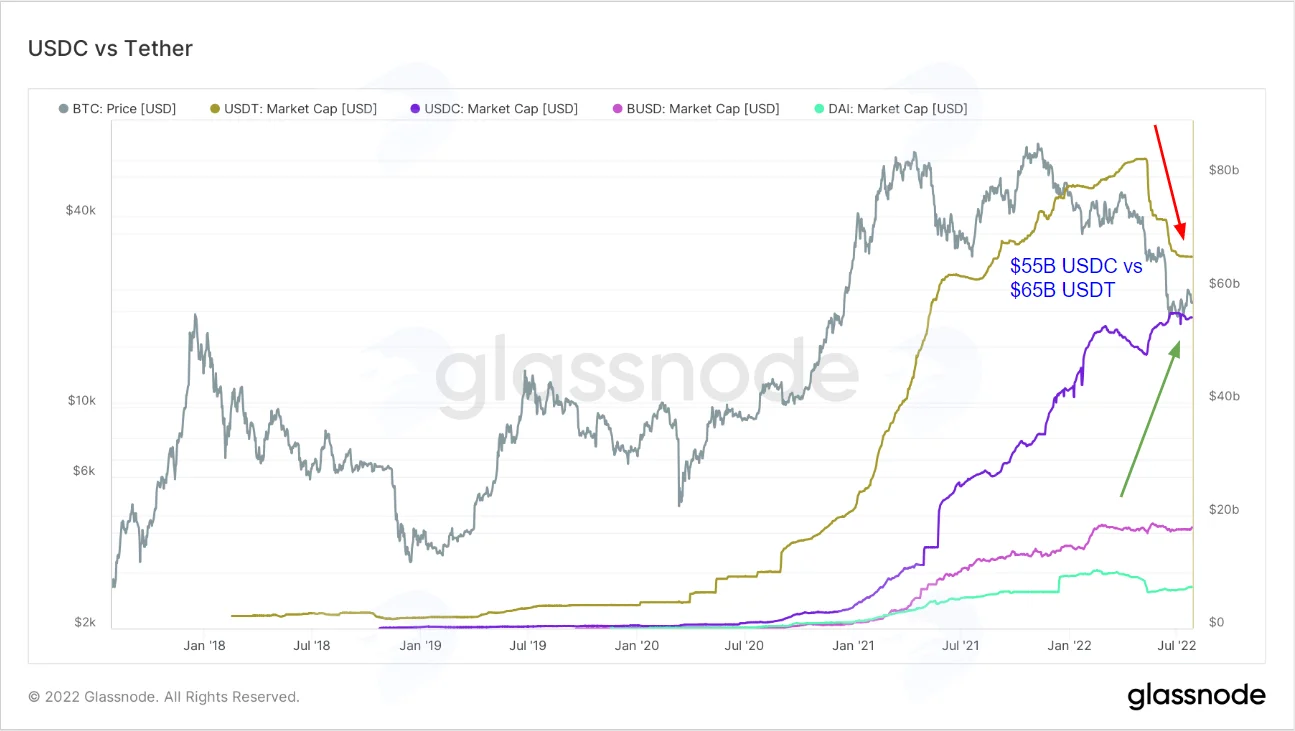Toggle BUSD: Market Cap [USD] series label
The width and height of the screenshot is (1295, 731).
tap(702, 108)
